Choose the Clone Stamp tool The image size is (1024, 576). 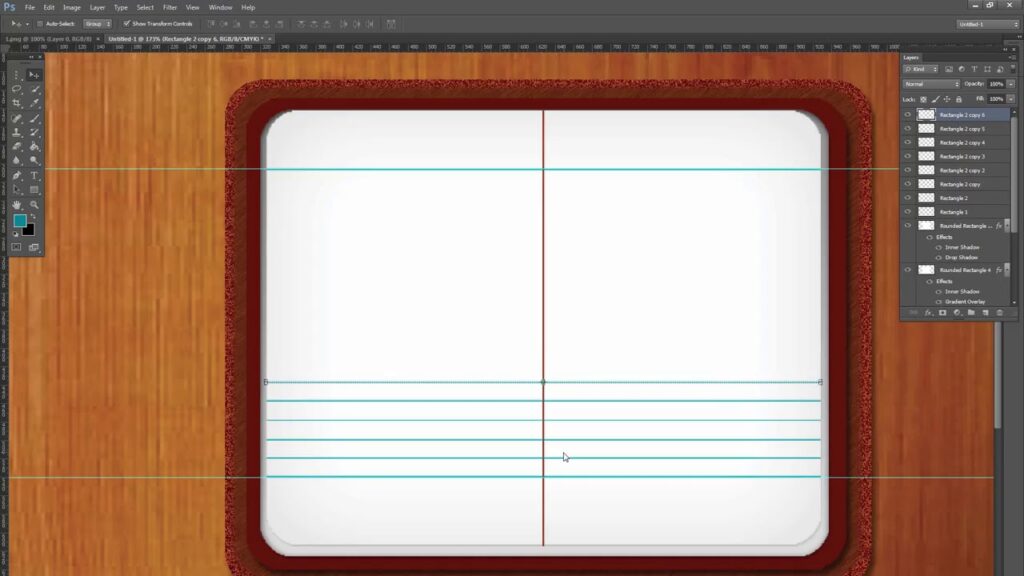pos(17,134)
